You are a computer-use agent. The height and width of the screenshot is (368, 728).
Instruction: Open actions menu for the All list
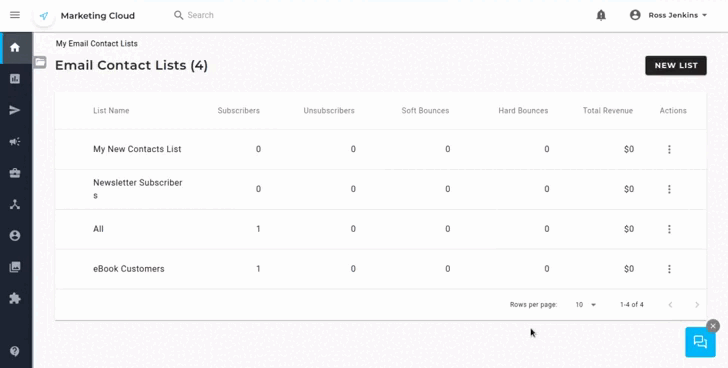pos(669,229)
